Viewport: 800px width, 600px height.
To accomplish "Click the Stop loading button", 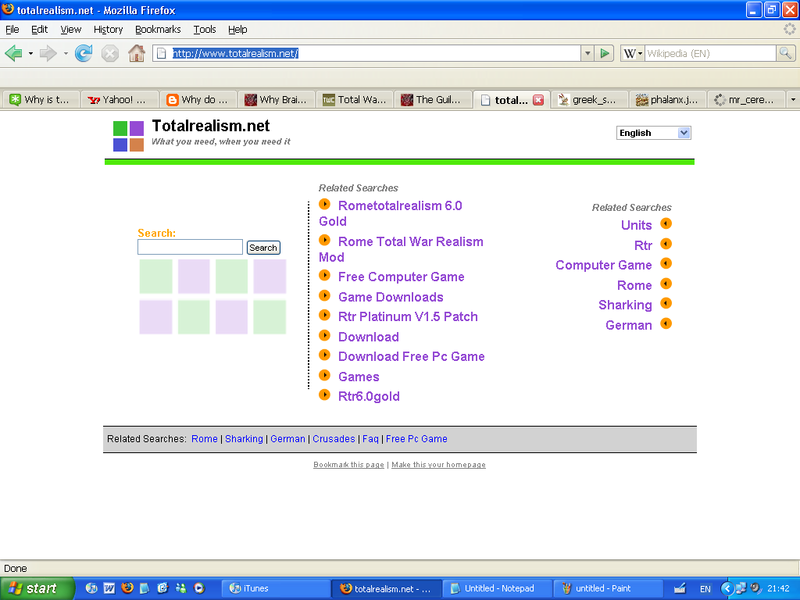I will pyautogui.click(x=110, y=53).
